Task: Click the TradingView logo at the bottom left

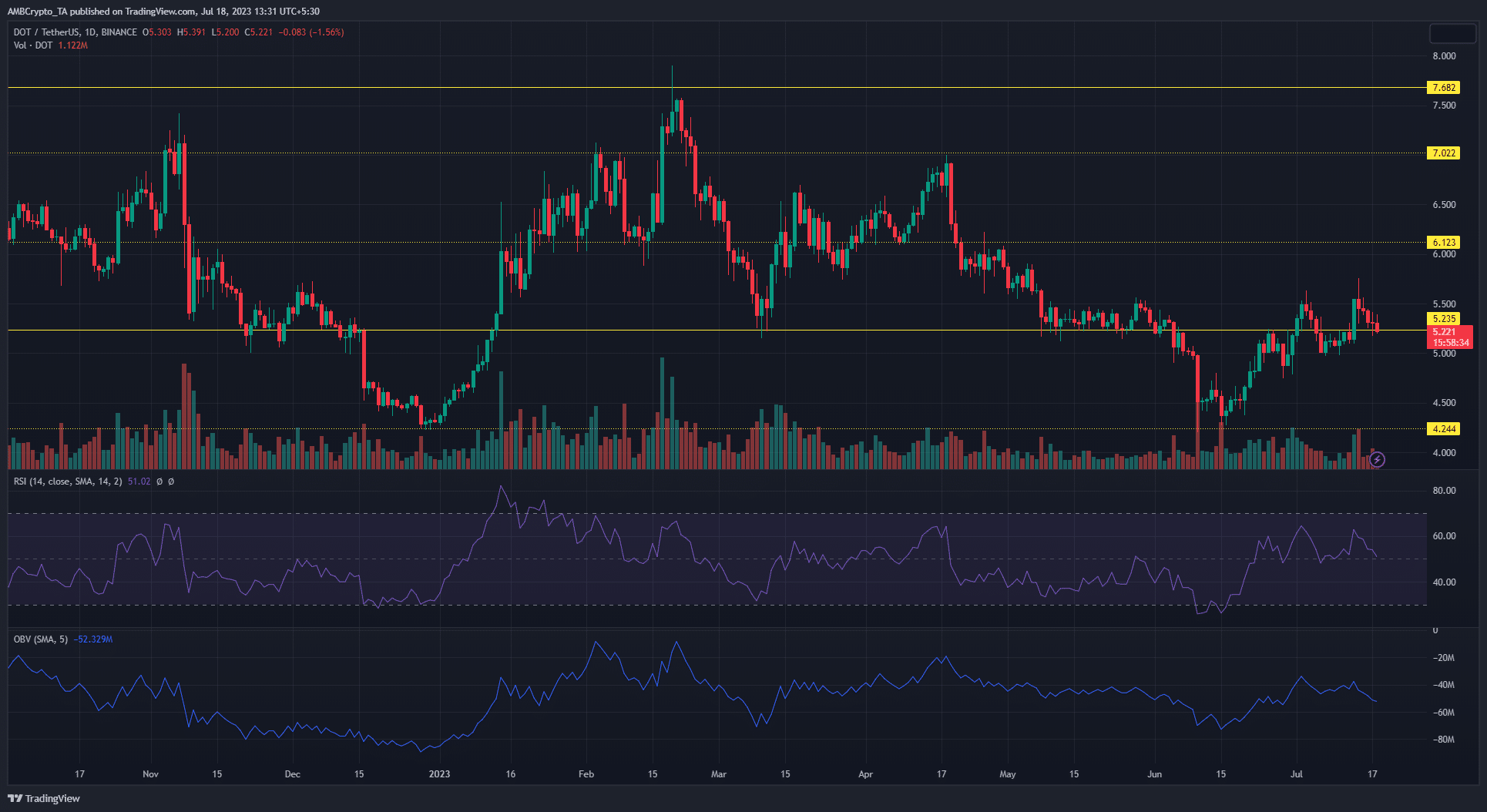Action: tap(44, 798)
